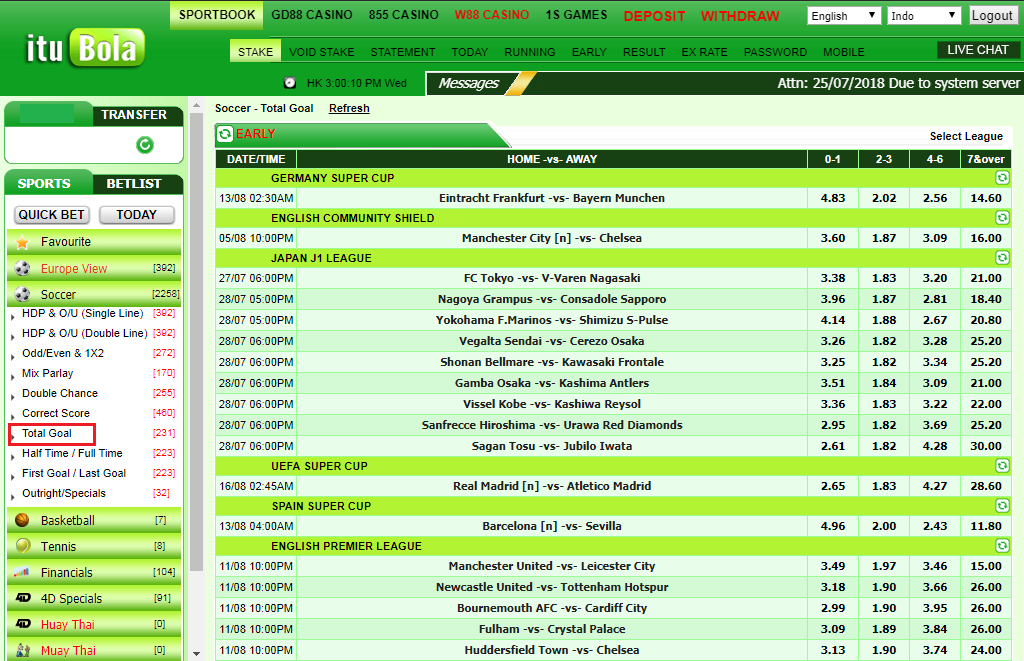The height and width of the screenshot is (661, 1024).
Task: Click the Favourite star icon
Action: click(22, 242)
